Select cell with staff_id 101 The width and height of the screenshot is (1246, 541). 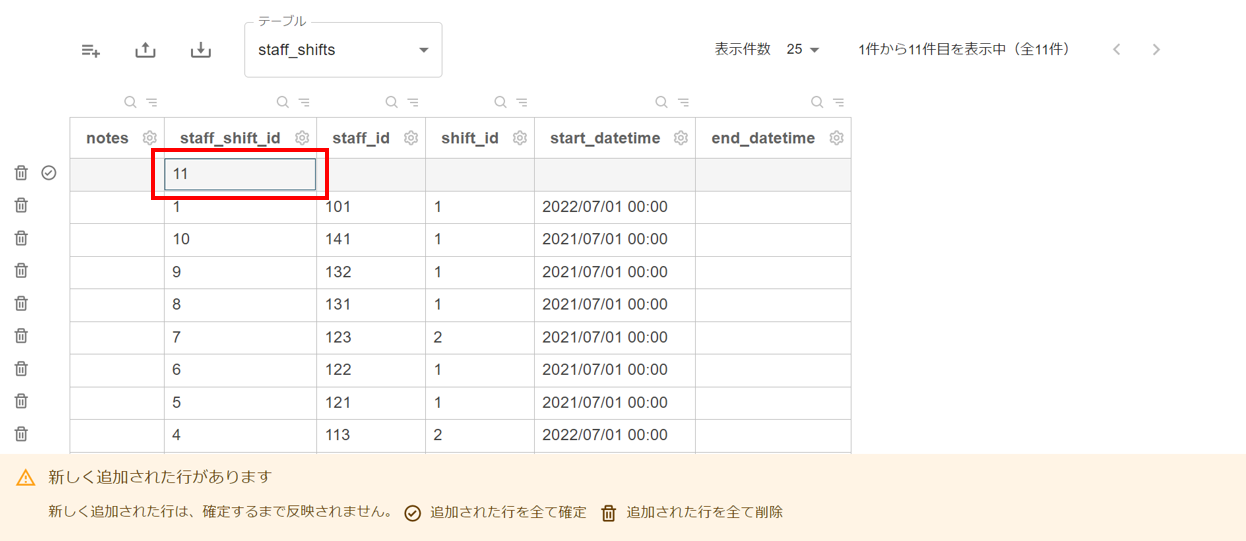[371, 207]
